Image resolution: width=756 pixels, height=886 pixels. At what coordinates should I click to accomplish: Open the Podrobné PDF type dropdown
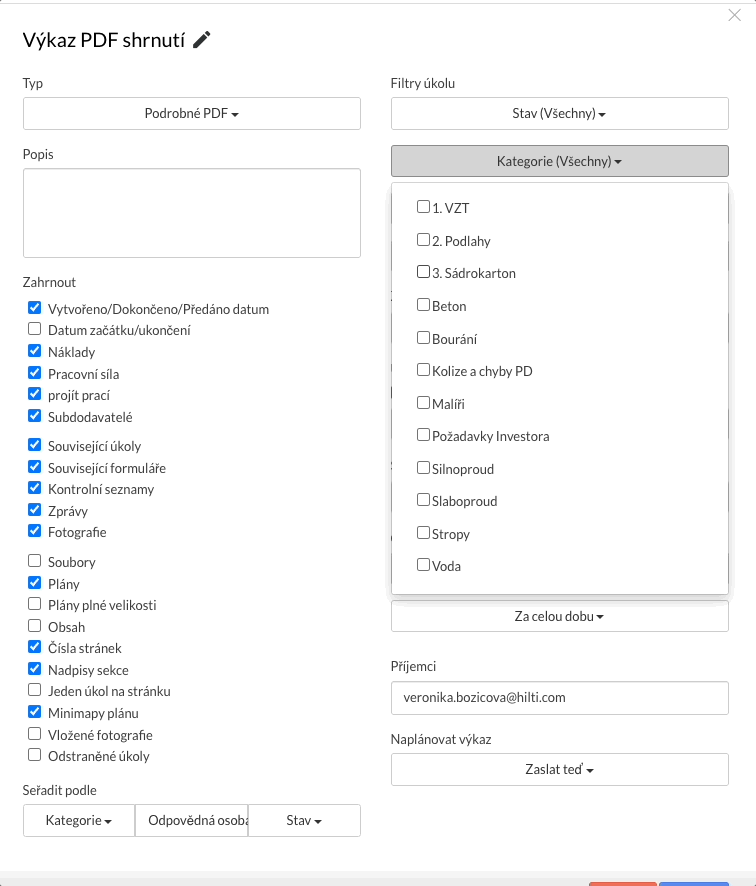click(192, 114)
